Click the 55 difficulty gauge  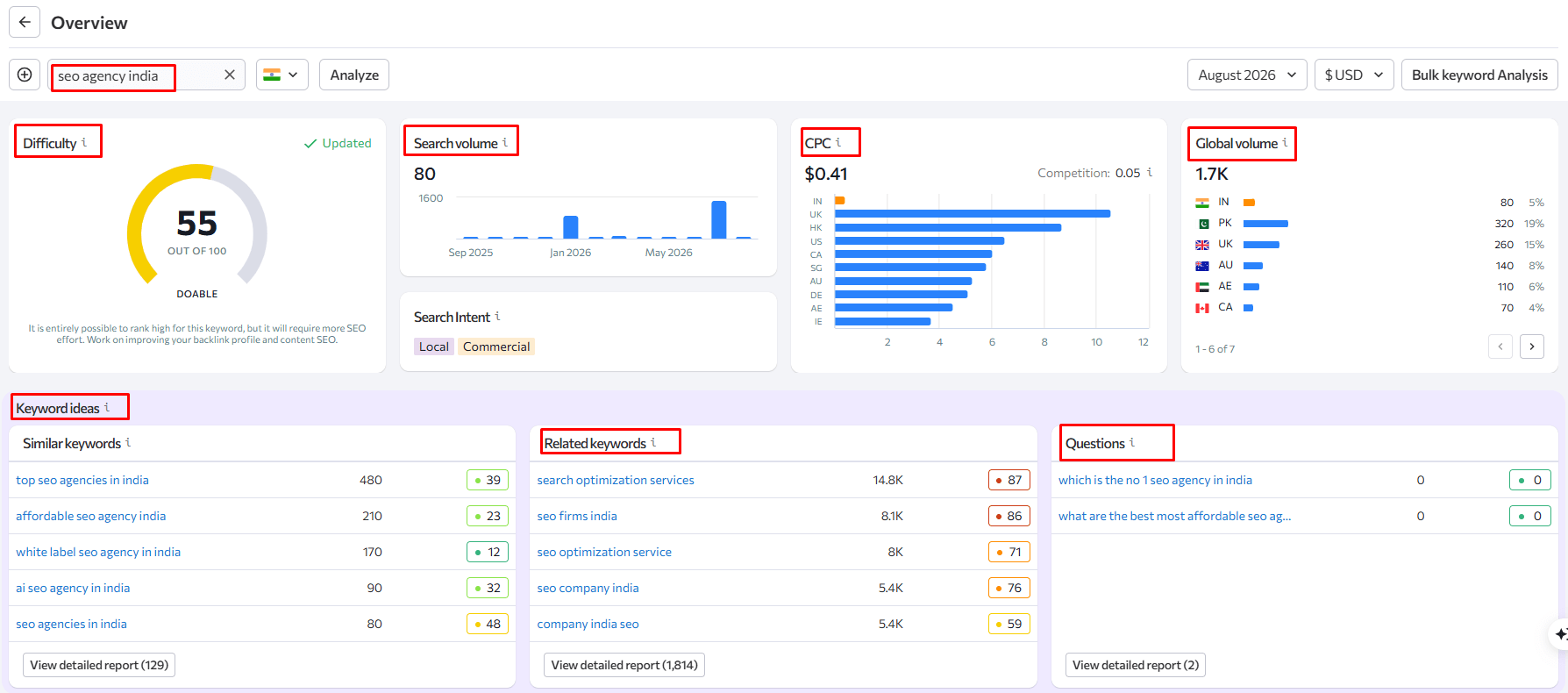coord(197,225)
